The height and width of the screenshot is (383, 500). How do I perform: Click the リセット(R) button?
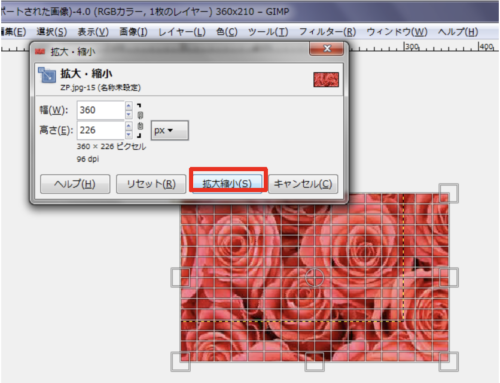[151, 184]
